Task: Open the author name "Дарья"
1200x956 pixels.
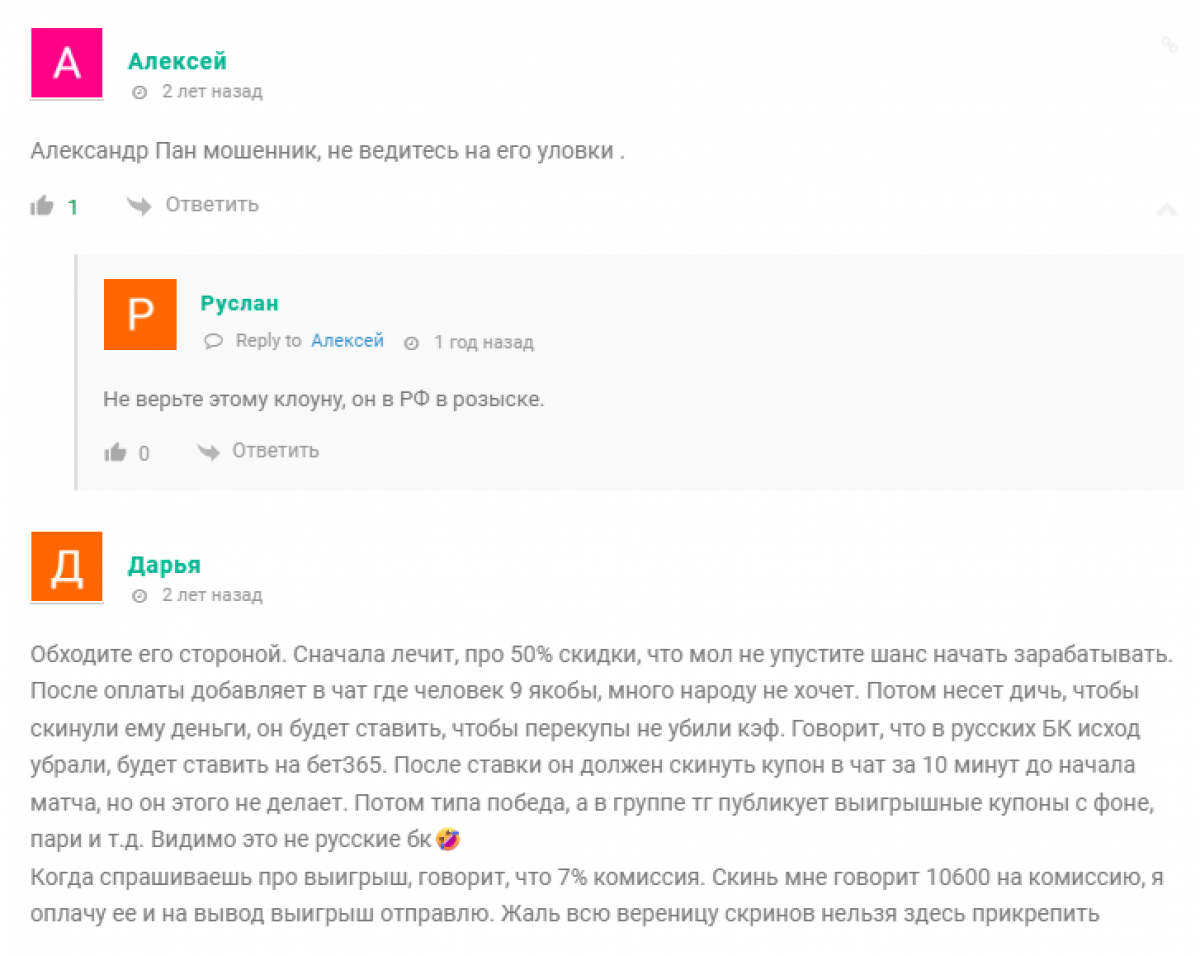Action: click(x=164, y=565)
